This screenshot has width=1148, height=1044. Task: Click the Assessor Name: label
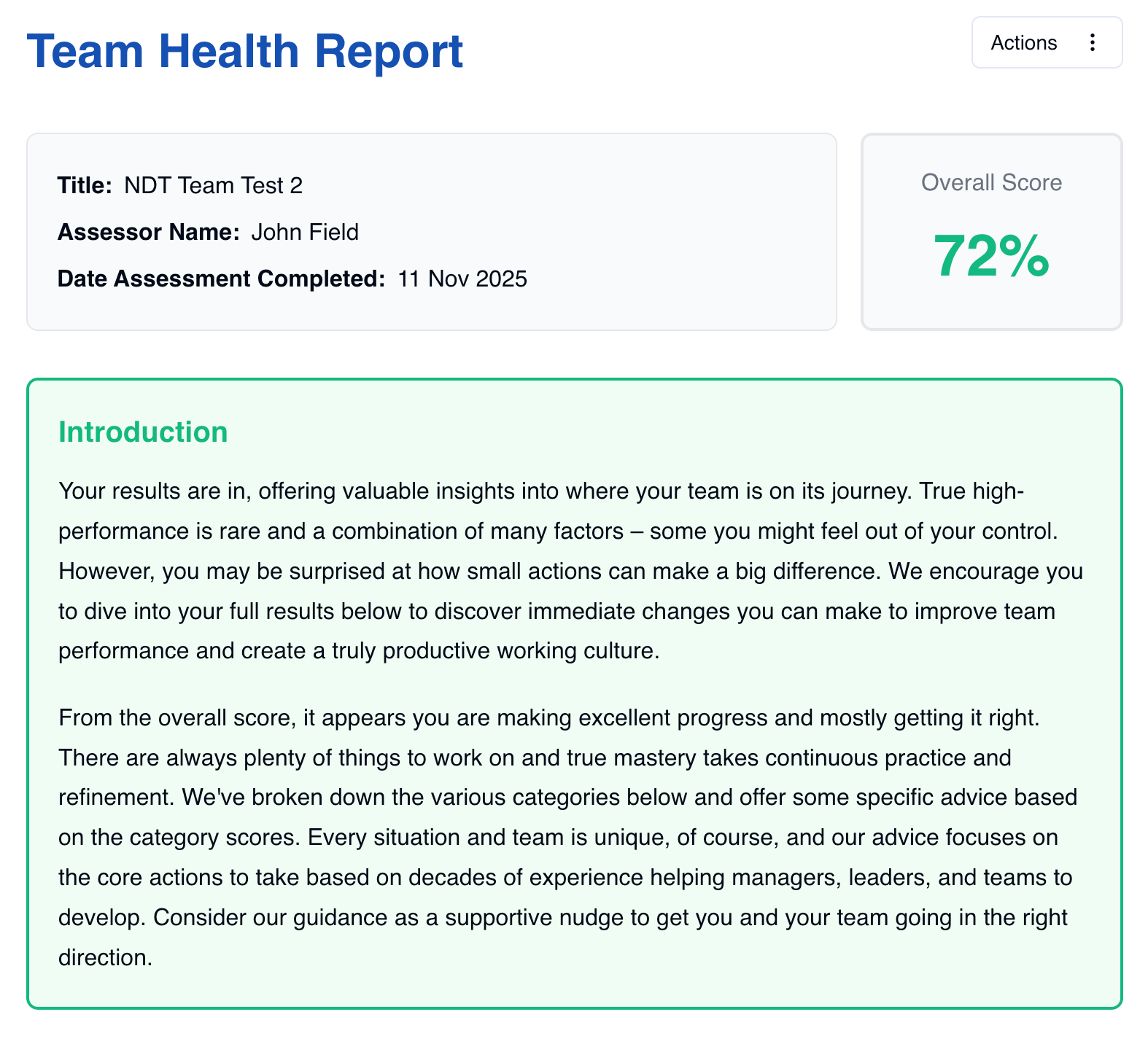tap(149, 233)
